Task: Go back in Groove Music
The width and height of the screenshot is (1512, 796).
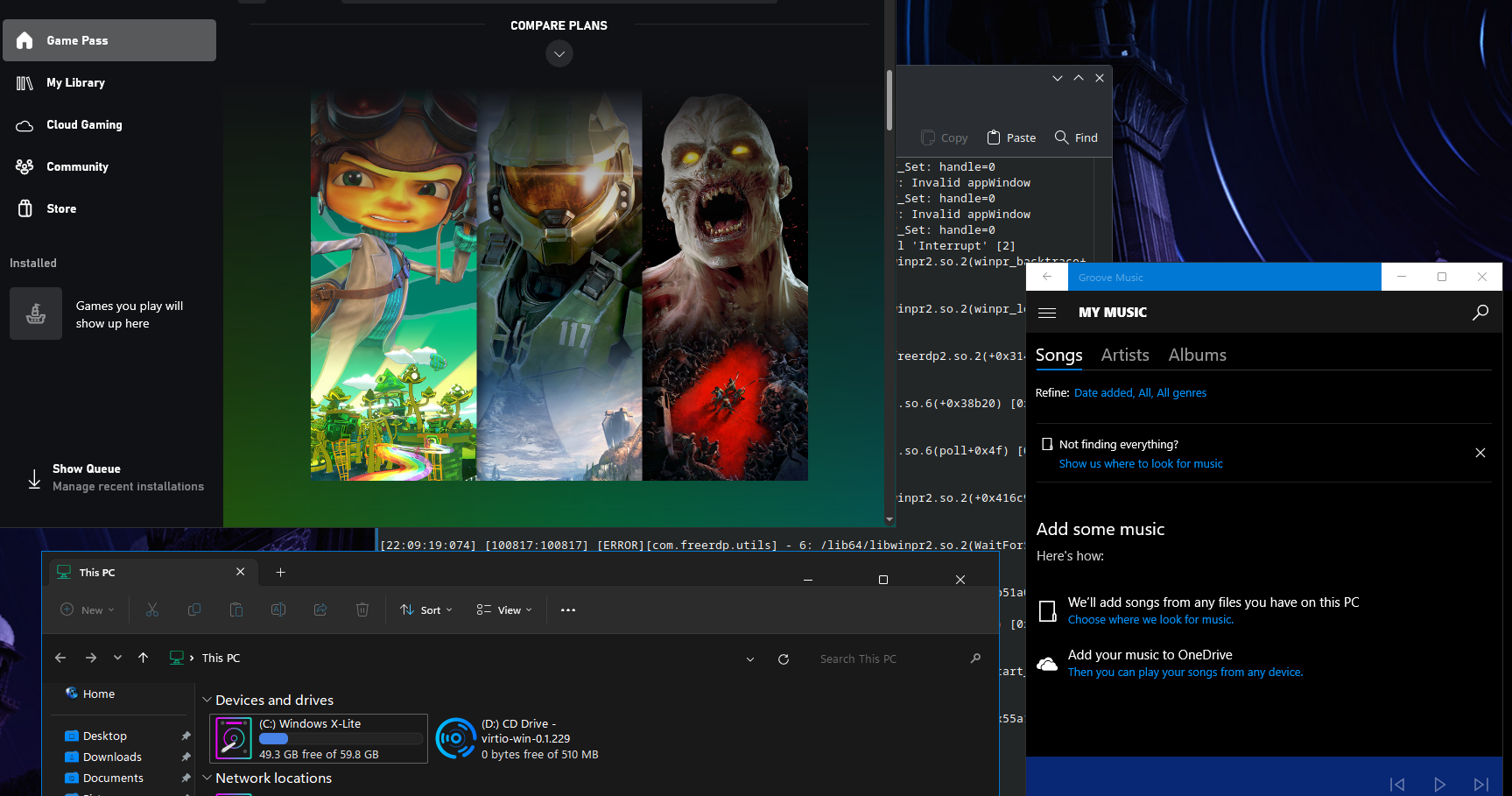Action: pos(1047,277)
